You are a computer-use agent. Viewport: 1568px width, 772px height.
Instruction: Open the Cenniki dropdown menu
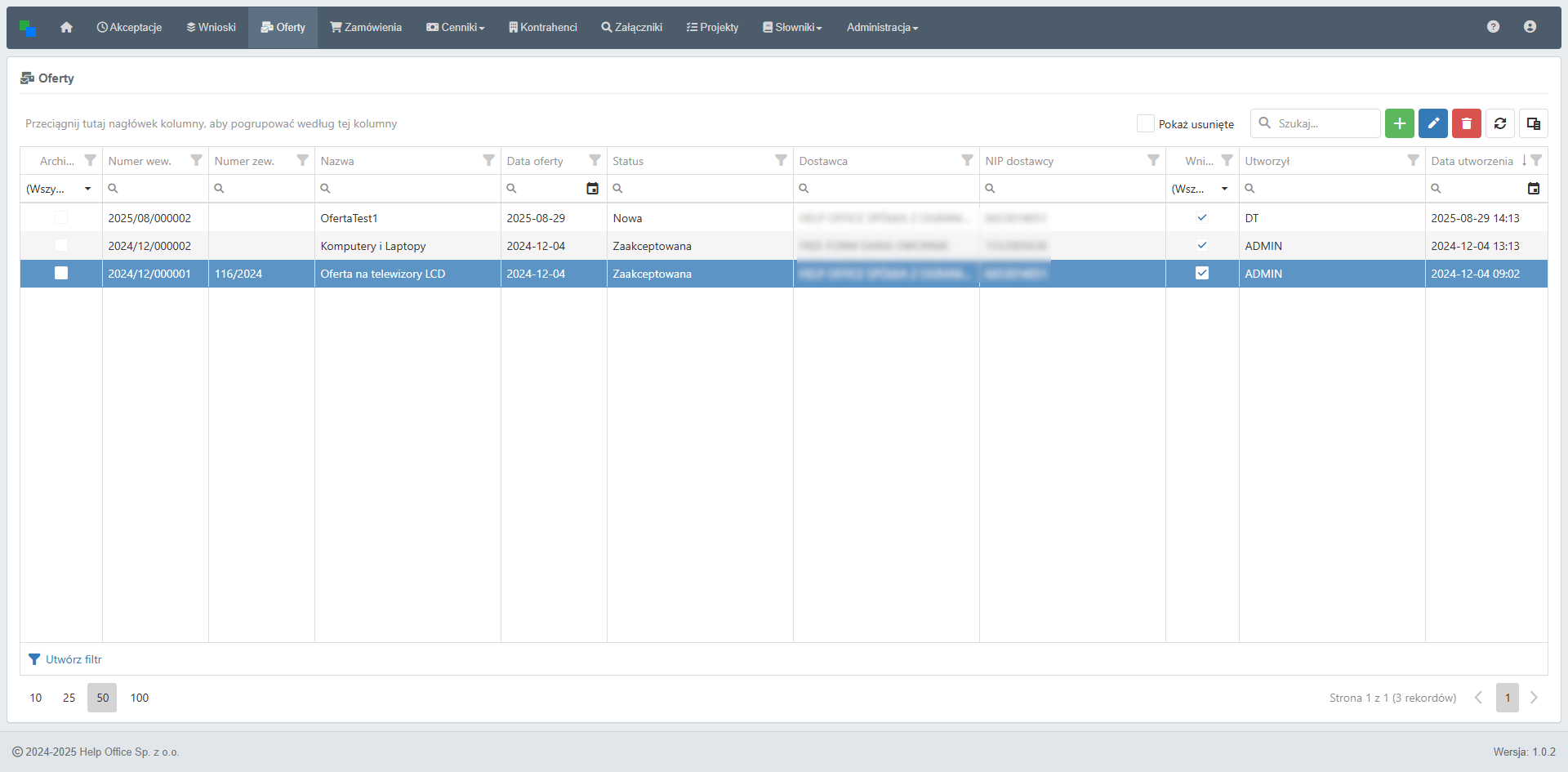click(456, 28)
